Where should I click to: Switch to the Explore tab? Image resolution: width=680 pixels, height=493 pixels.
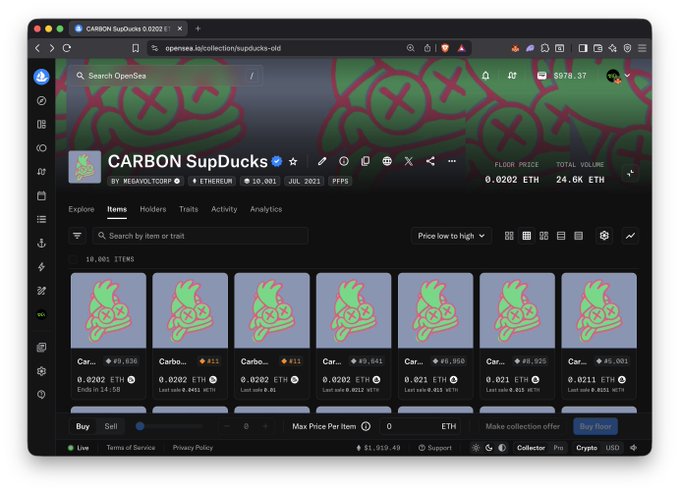coord(81,209)
